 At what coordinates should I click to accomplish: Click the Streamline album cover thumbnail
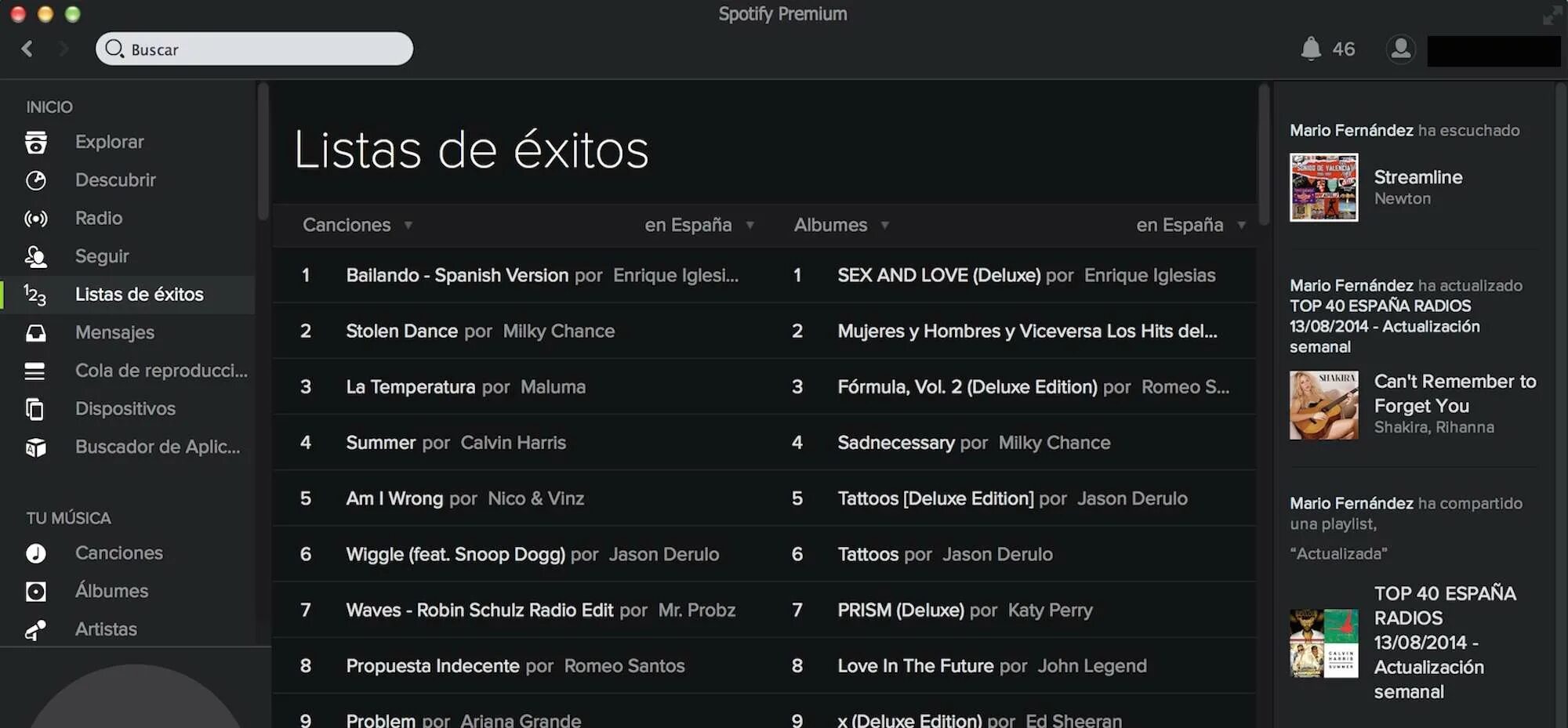click(x=1323, y=187)
